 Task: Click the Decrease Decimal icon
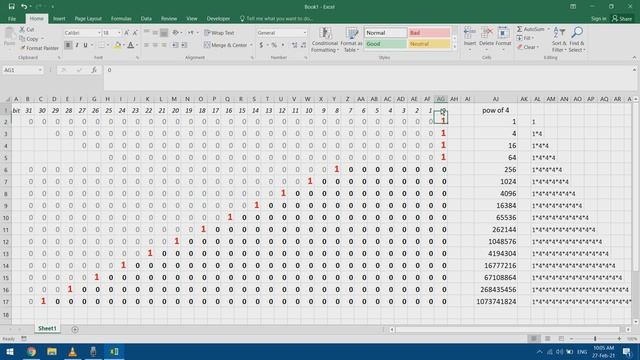click(x=303, y=45)
